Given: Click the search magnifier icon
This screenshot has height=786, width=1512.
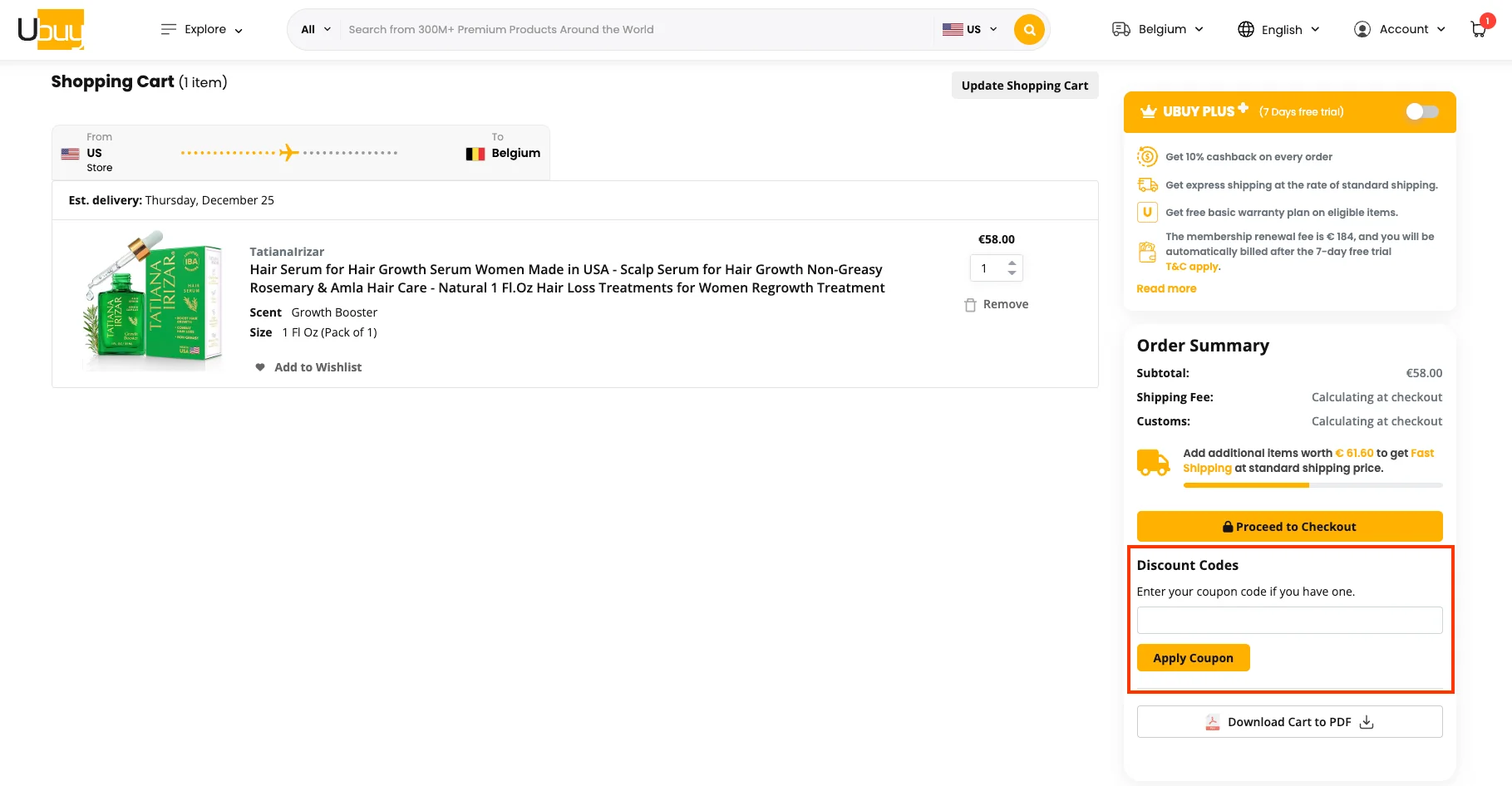Looking at the screenshot, I should coord(1028,29).
